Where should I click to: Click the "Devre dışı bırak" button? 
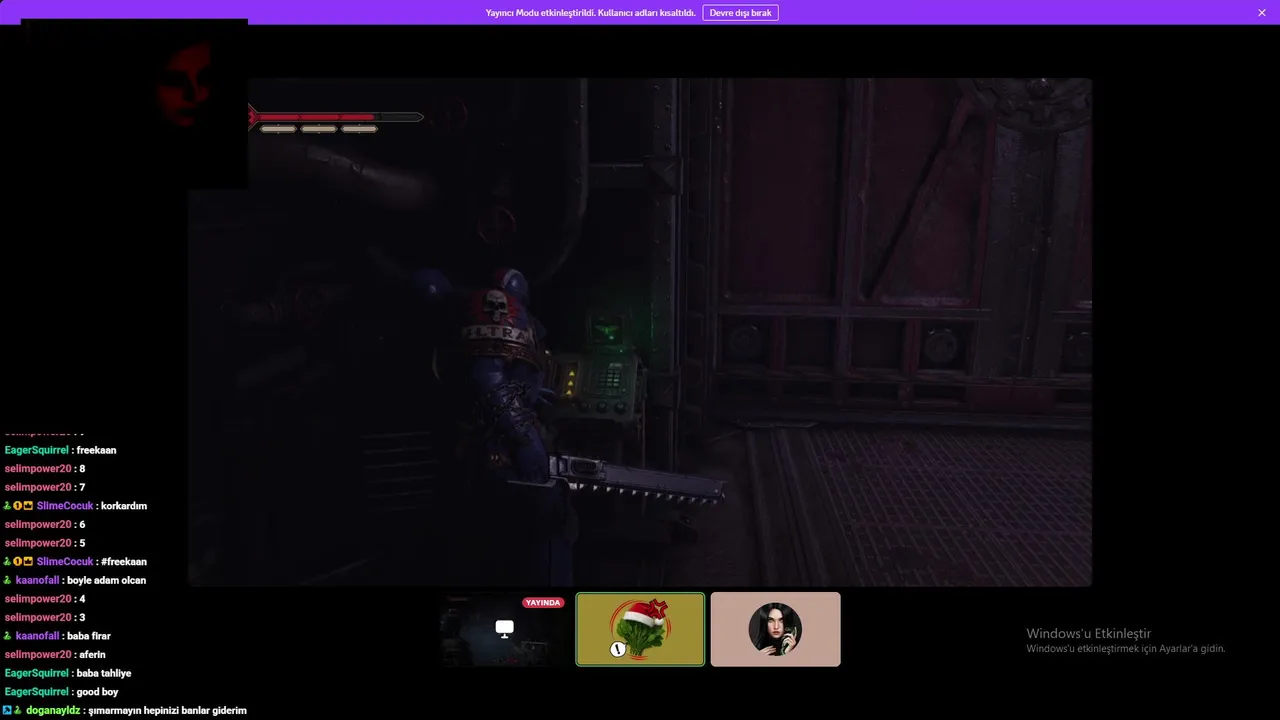point(740,13)
